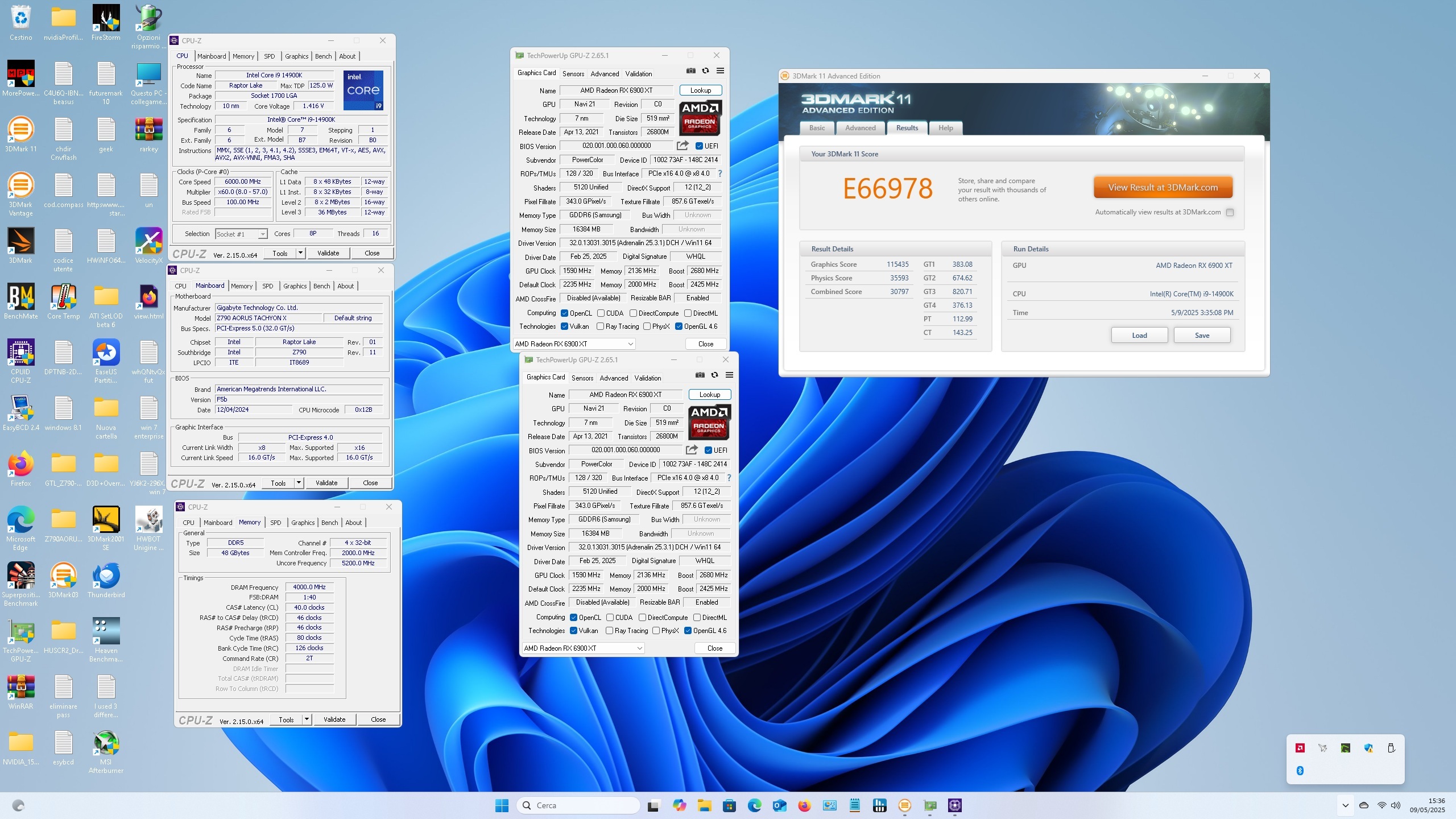Click the Load button in 3DMark 11
This screenshot has height=819, width=1456.
coord(1139,336)
